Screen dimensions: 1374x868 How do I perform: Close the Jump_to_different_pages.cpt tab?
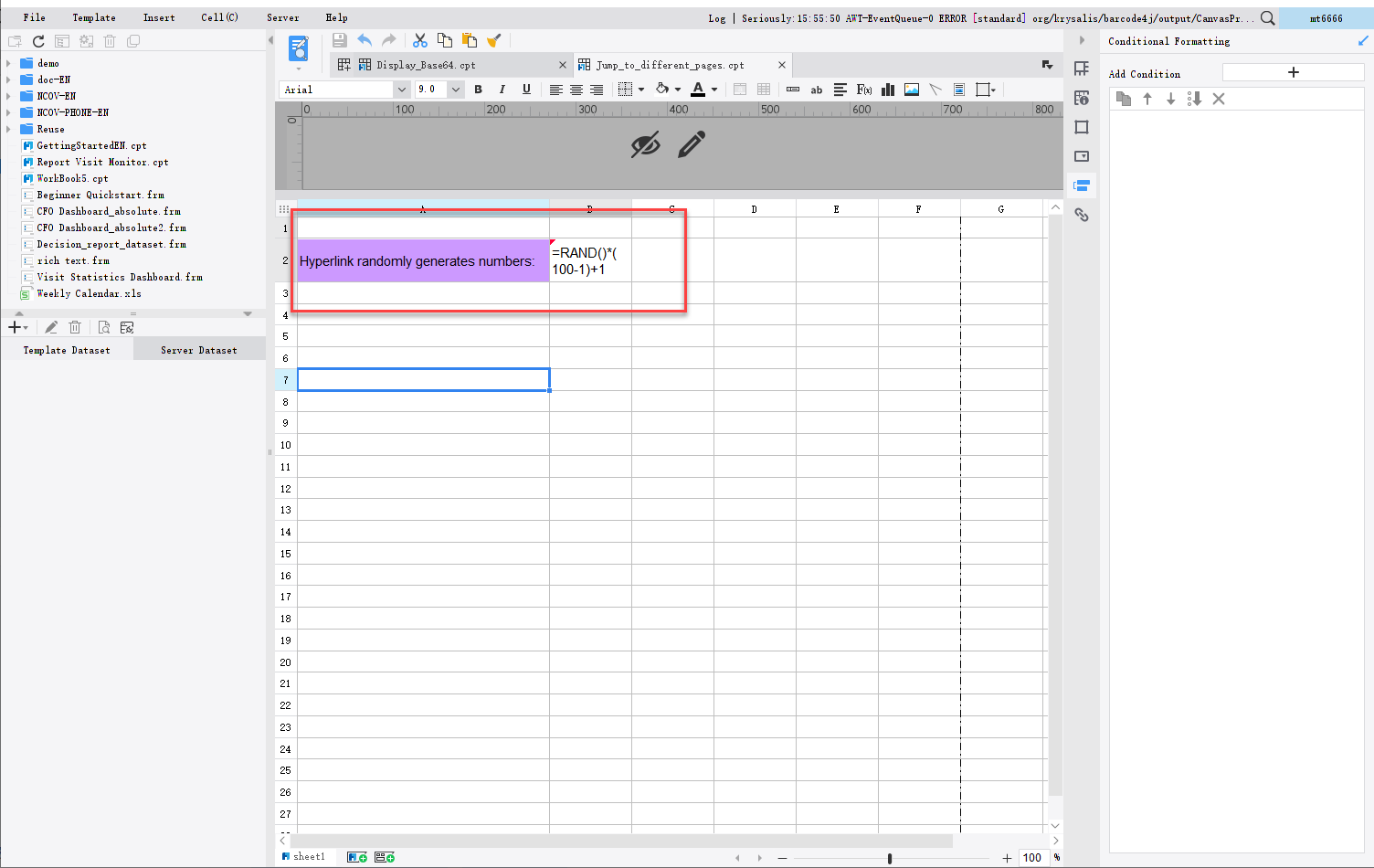pyautogui.click(x=782, y=65)
